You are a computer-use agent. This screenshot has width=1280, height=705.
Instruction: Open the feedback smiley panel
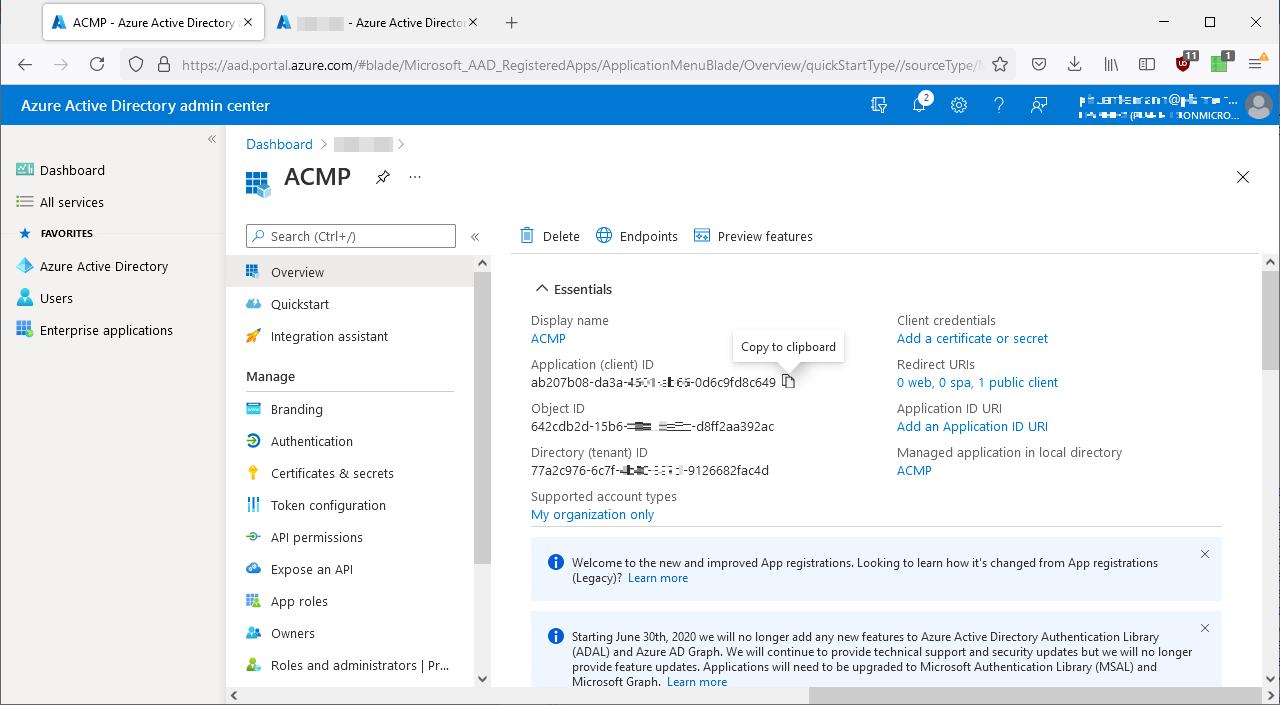point(1039,105)
